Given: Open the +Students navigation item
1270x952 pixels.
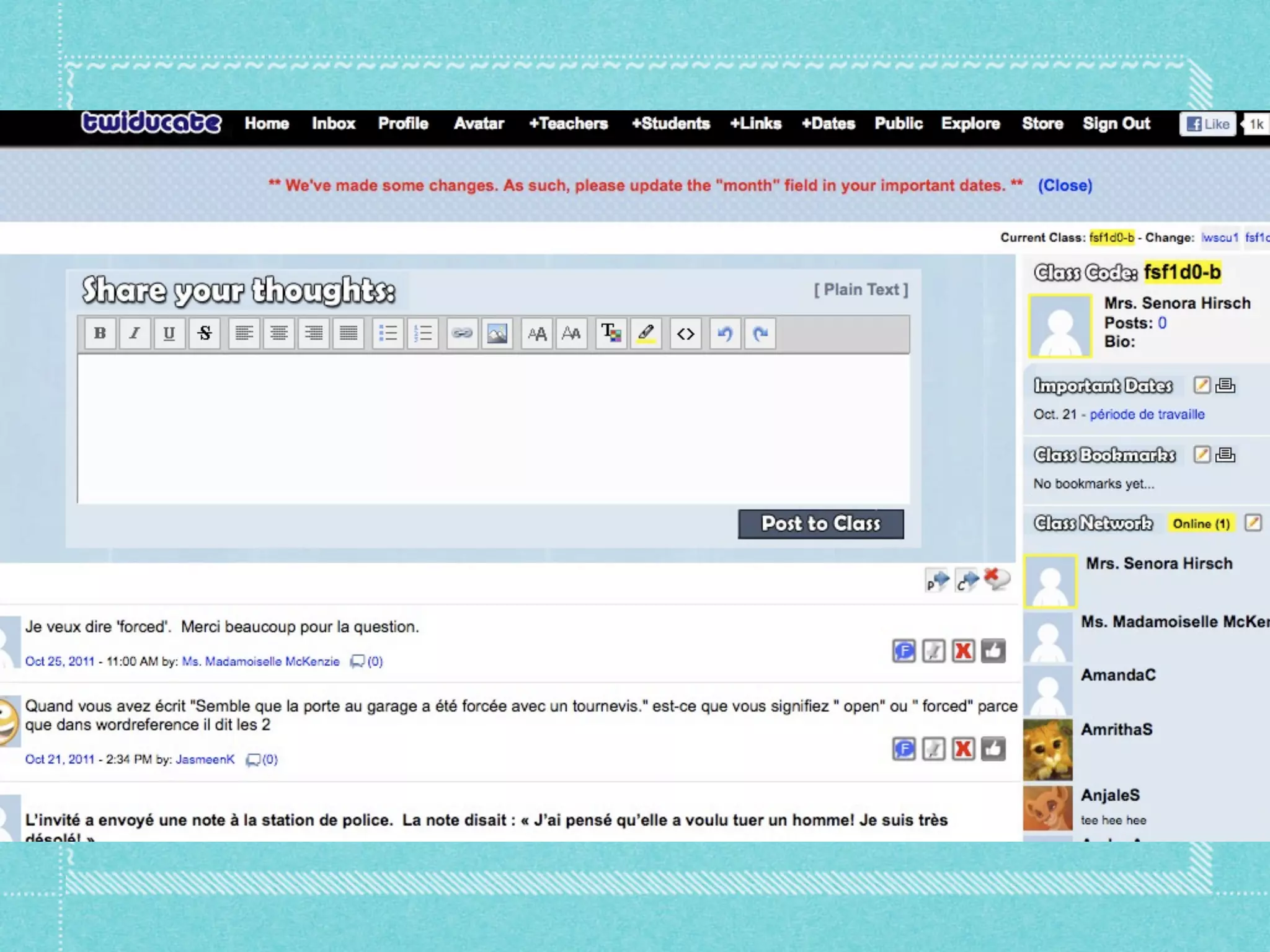Looking at the screenshot, I should [x=670, y=123].
